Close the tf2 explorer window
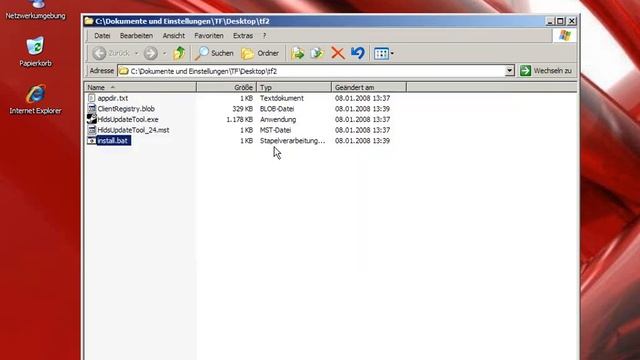The width and height of the screenshot is (640, 360). (x=572, y=21)
